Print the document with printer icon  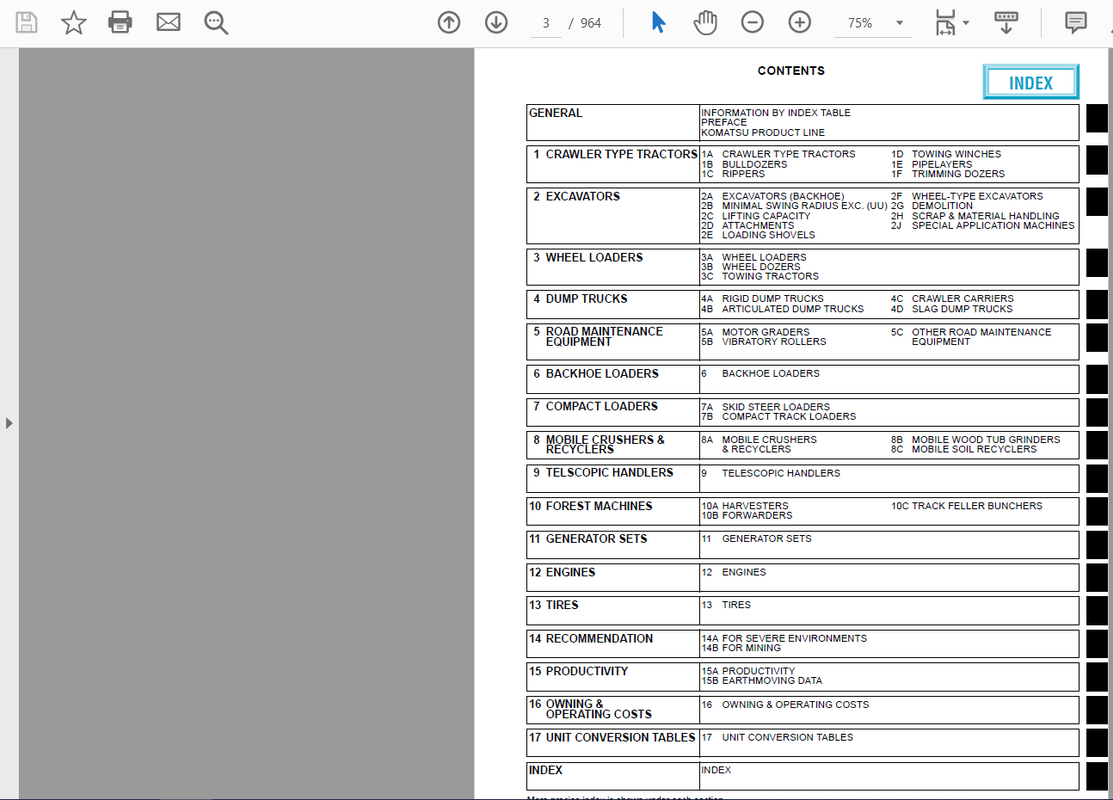tap(120, 23)
